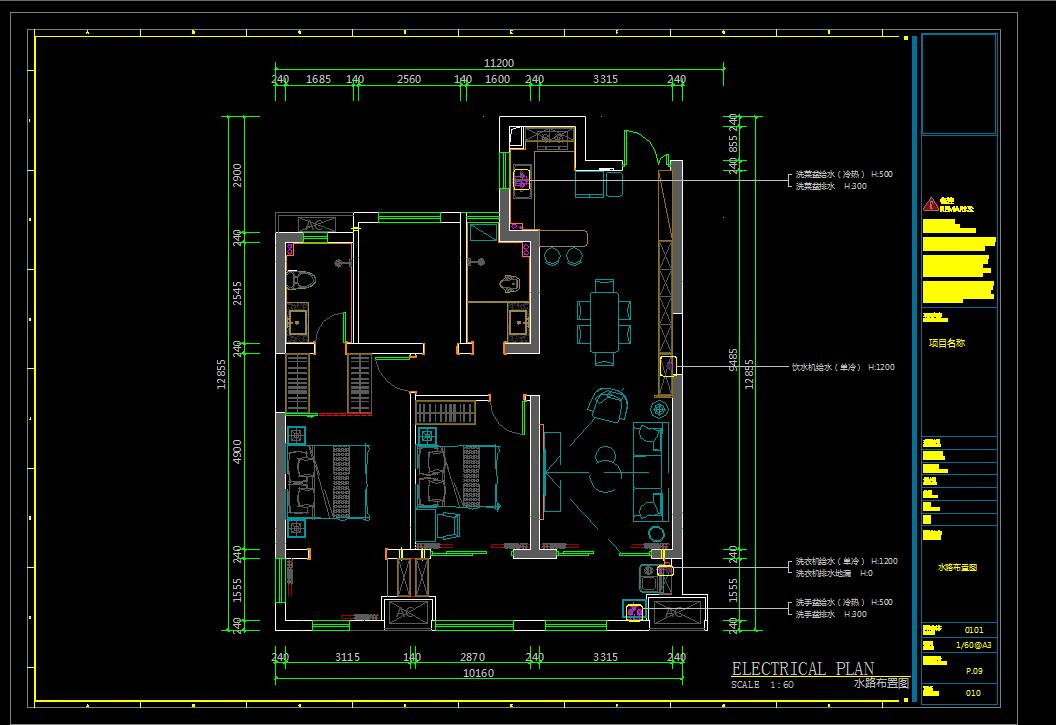Select the living room sofa block
Screen dimensions: 1056x725
click(x=650, y=471)
